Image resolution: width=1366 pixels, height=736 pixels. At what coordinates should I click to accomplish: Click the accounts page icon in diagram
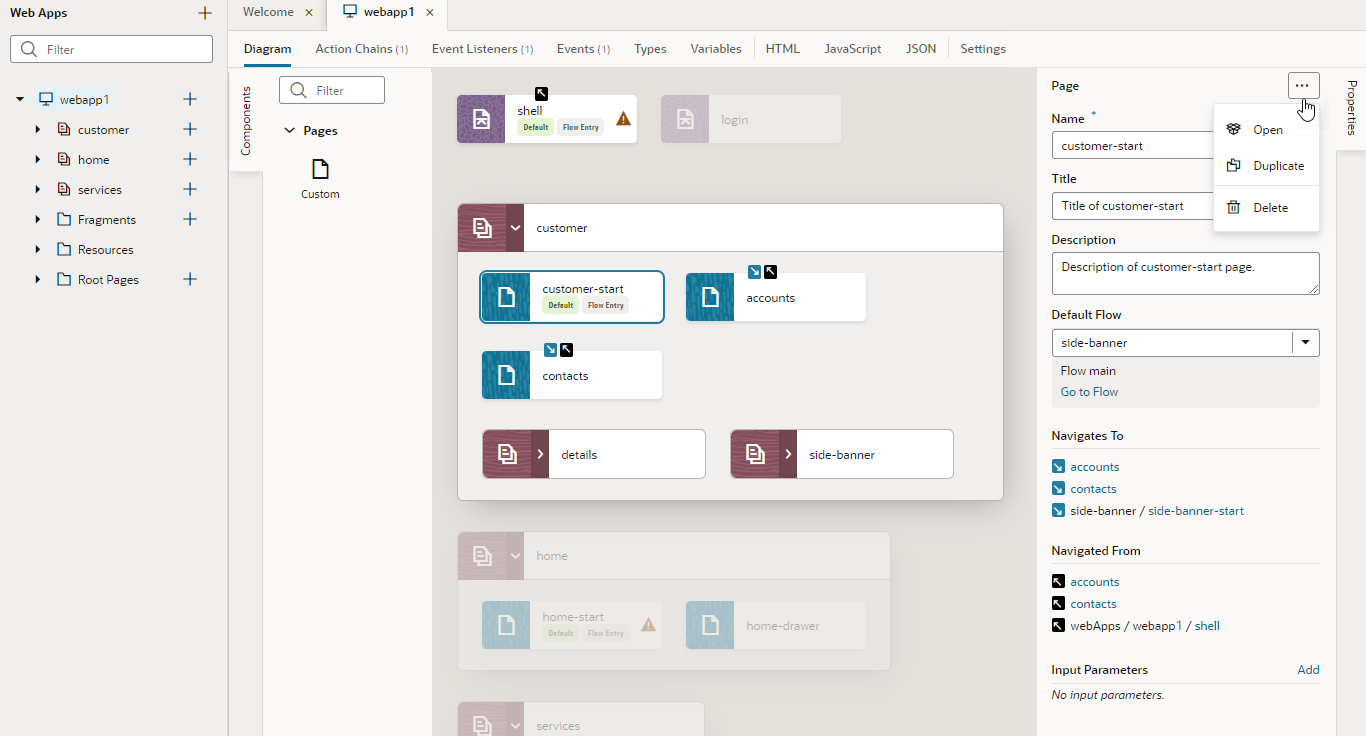(x=710, y=297)
